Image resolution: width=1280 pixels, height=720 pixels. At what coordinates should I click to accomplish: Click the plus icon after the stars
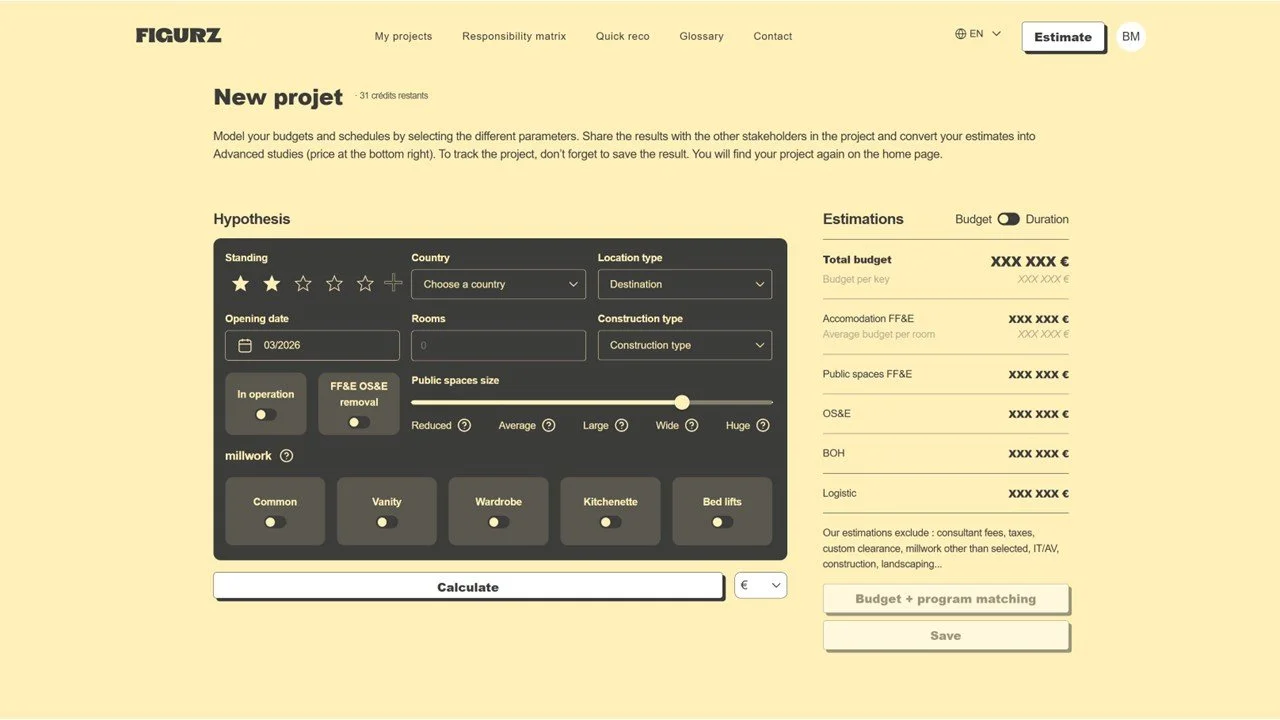[393, 283]
